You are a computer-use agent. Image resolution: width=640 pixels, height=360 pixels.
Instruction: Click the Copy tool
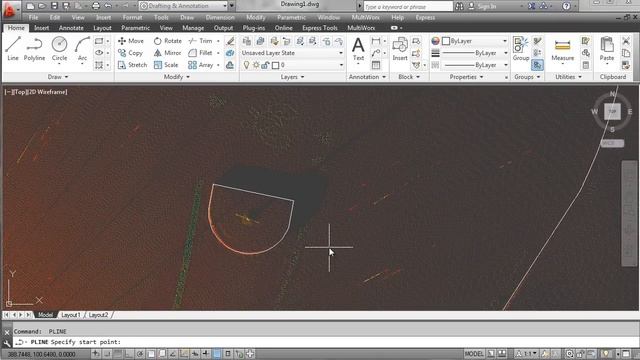point(130,53)
